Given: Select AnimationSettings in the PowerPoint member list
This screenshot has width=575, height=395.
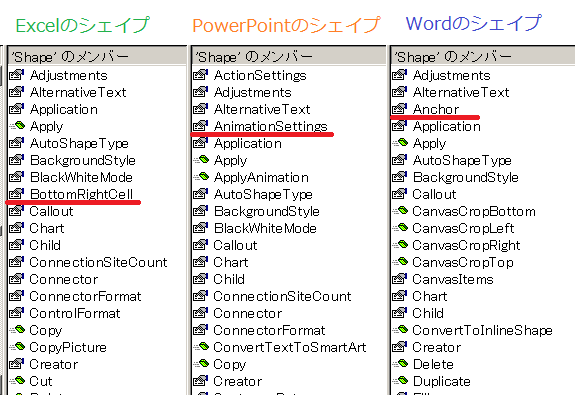Looking at the screenshot, I should (x=271, y=126).
